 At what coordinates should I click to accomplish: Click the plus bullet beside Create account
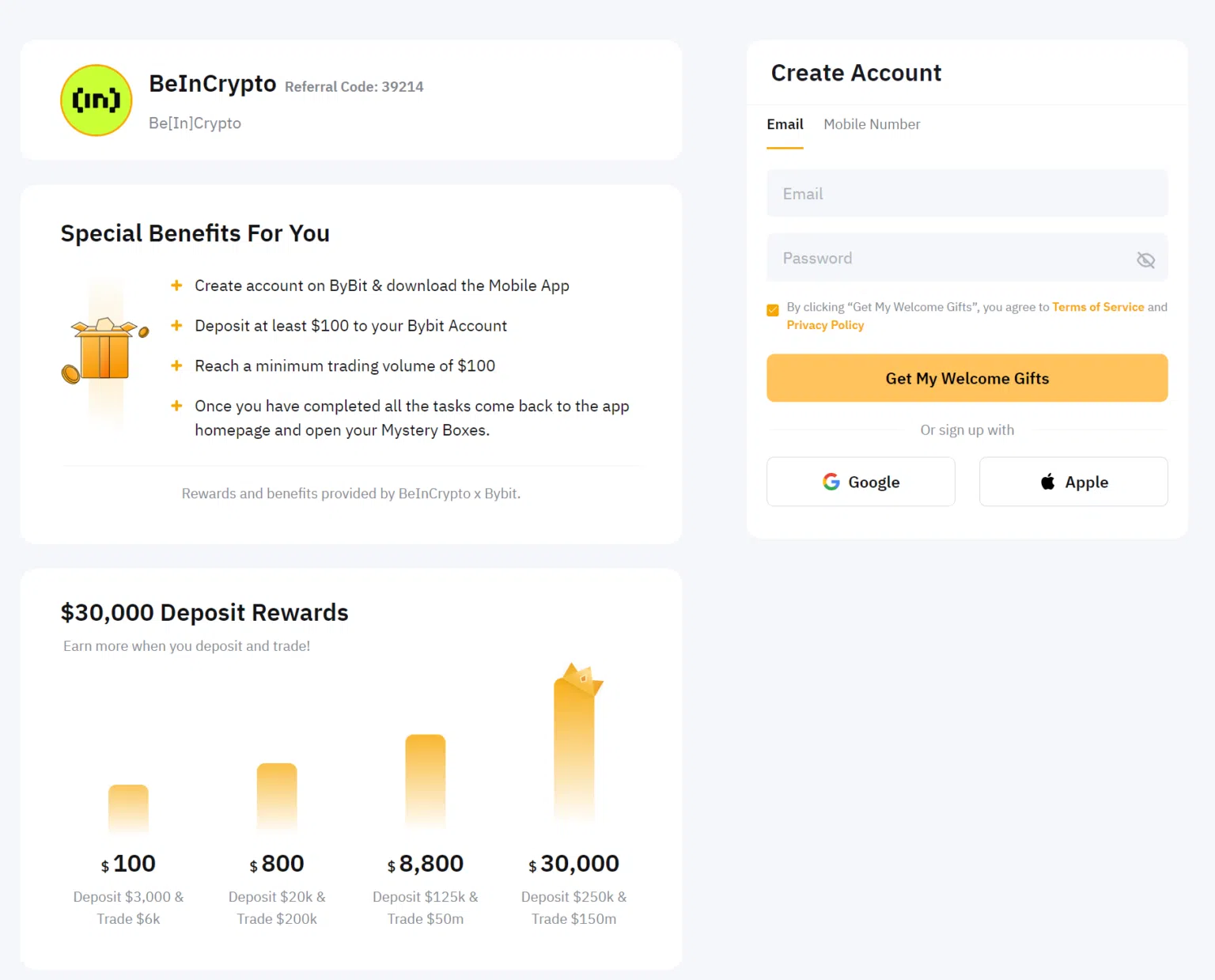point(176,285)
